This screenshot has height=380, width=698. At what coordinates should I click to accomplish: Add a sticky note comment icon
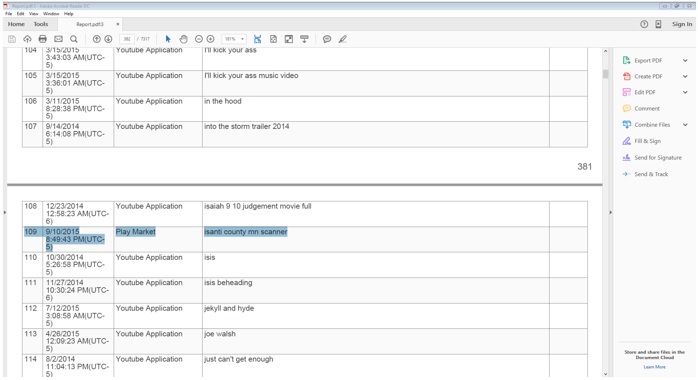click(327, 39)
